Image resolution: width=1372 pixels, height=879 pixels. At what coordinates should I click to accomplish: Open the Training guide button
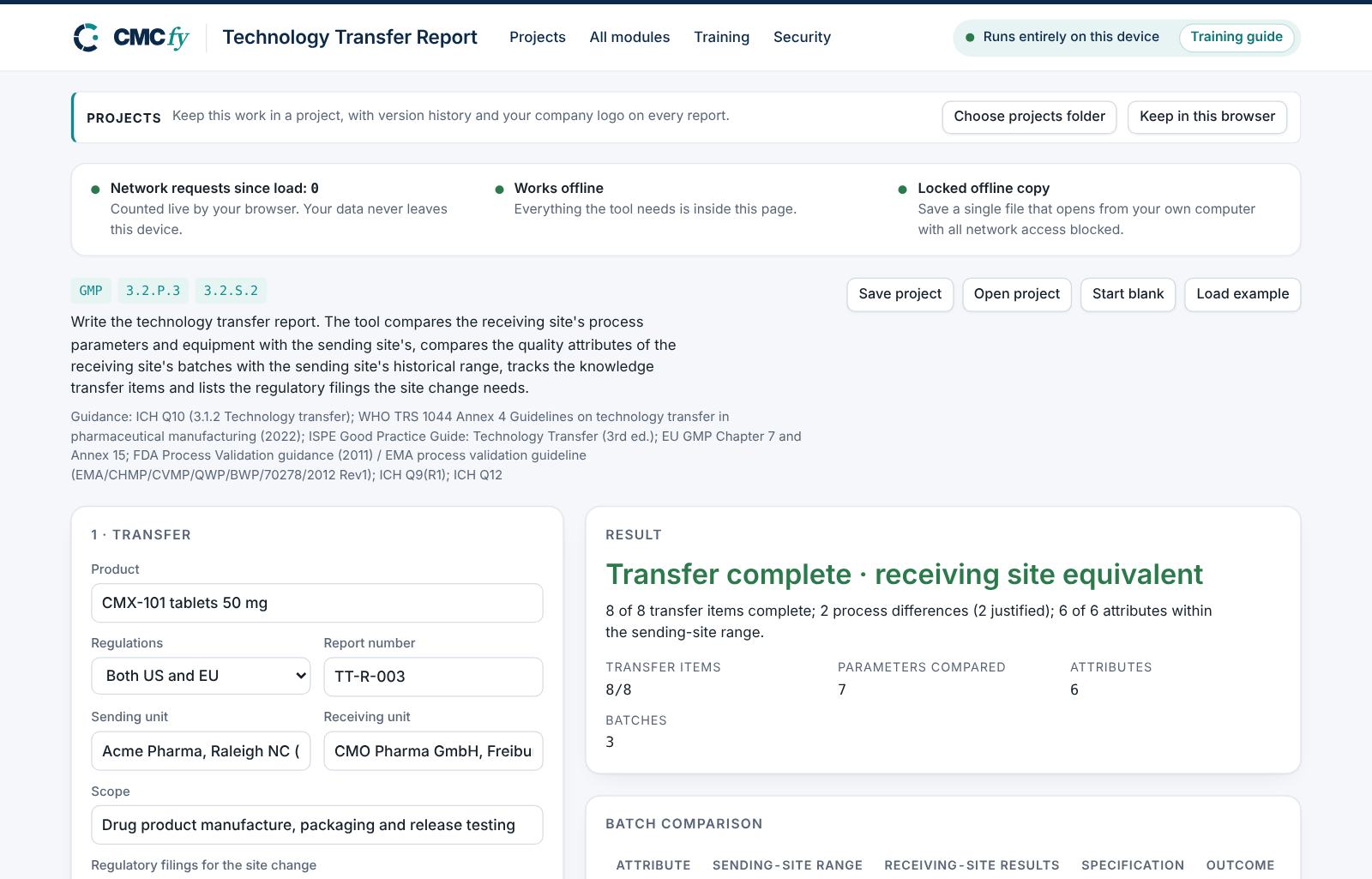click(1237, 37)
